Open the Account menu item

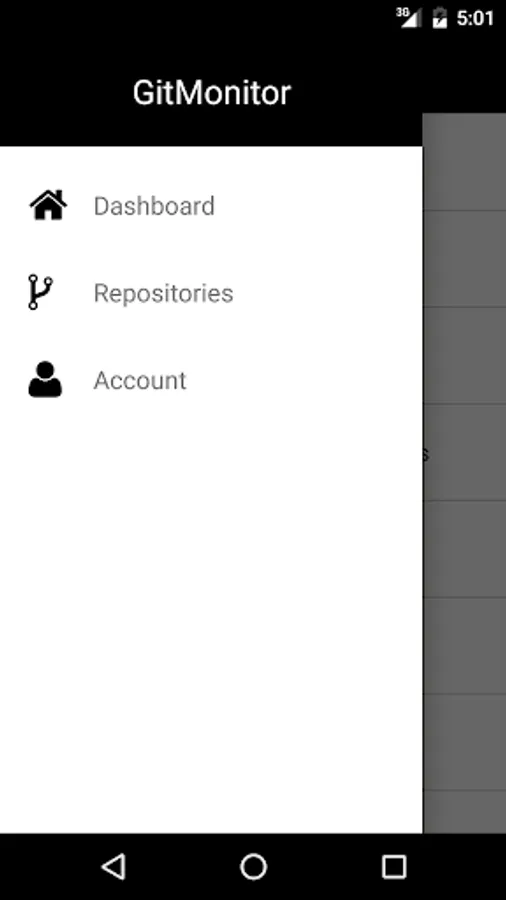211,380
